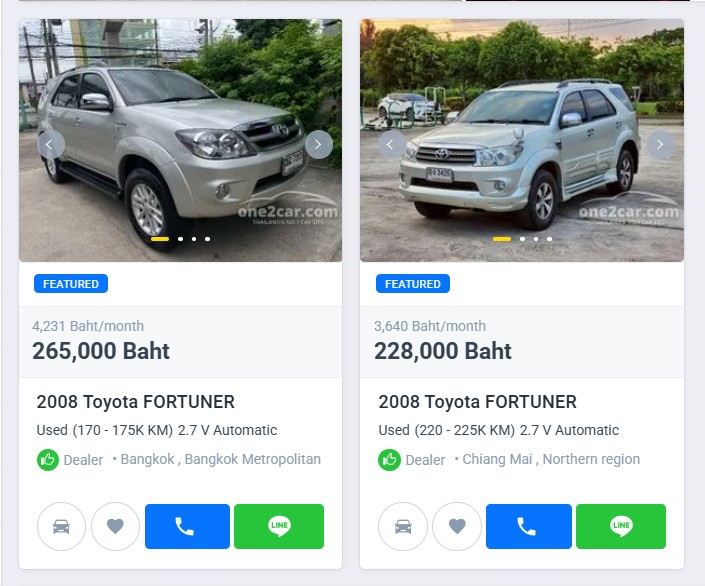
Task: Show previous photo of Chiang Mai Fortuner
Action: pyautogui.click(x=392, y=144)
